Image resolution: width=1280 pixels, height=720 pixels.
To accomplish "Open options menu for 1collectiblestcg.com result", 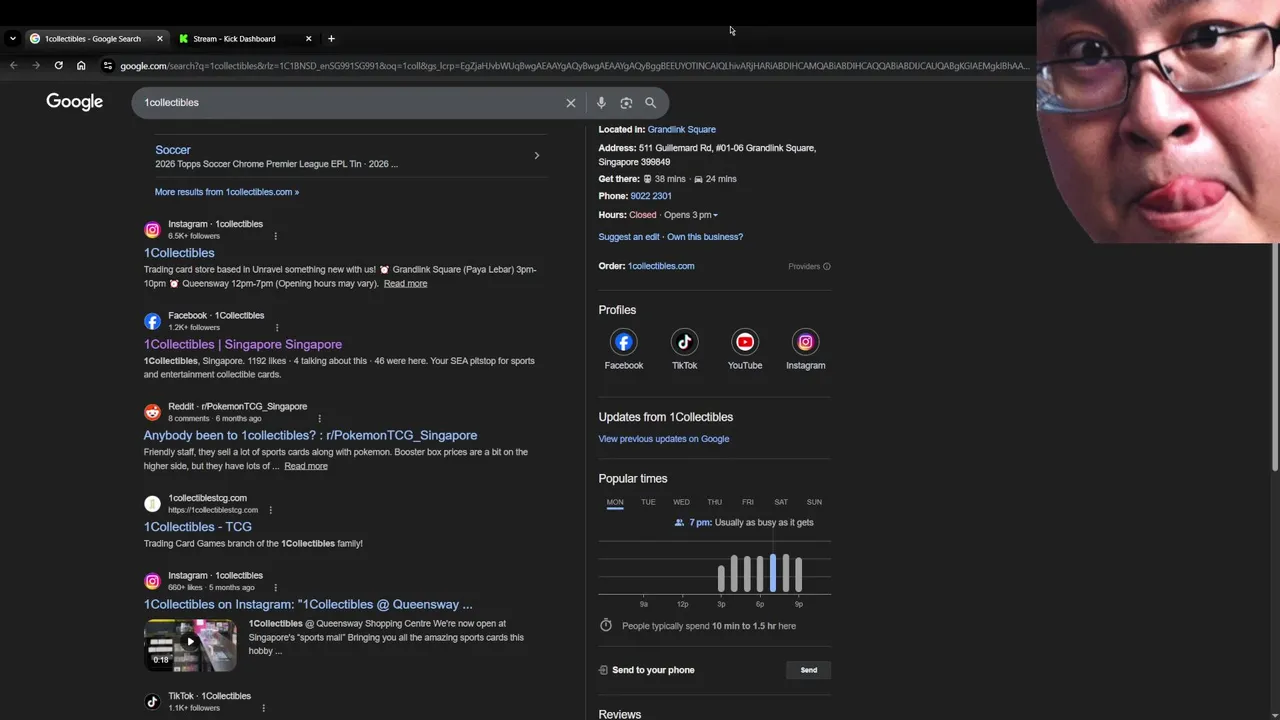I will [270, 510].
